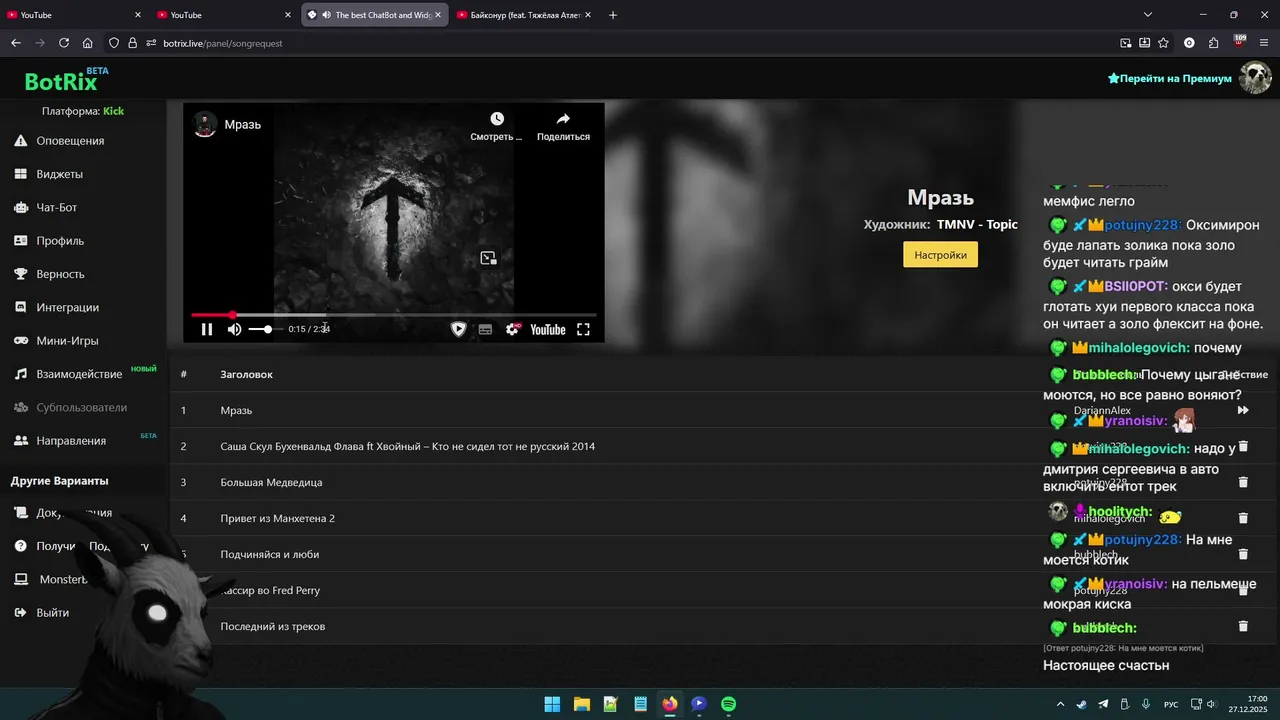
Task: Delete Последний из треков with trash icon
Action: [1243, 626]
